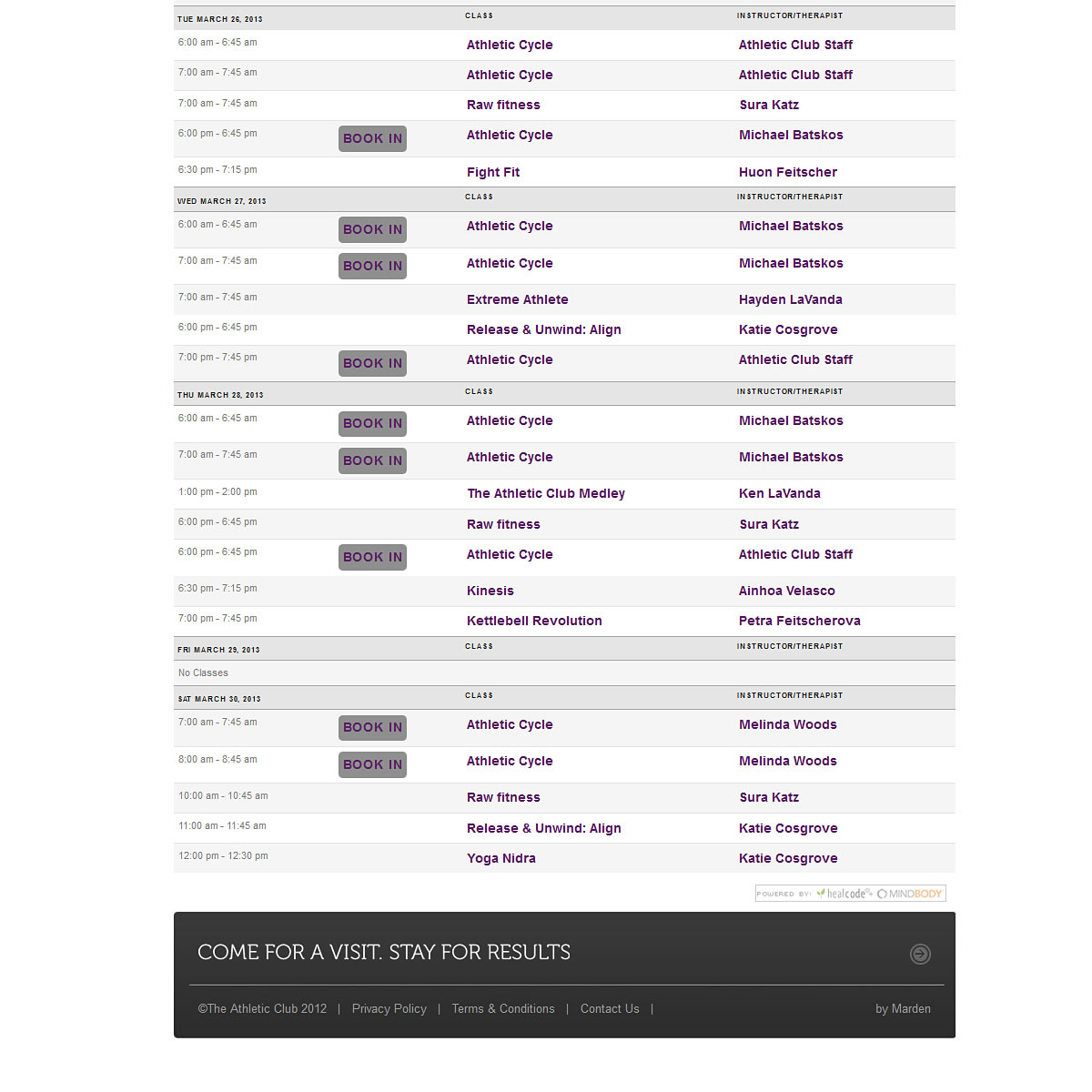Screen dimensions: 1092x1092
Task: Open Terms & Conditions page
Action: (503, 1008)
